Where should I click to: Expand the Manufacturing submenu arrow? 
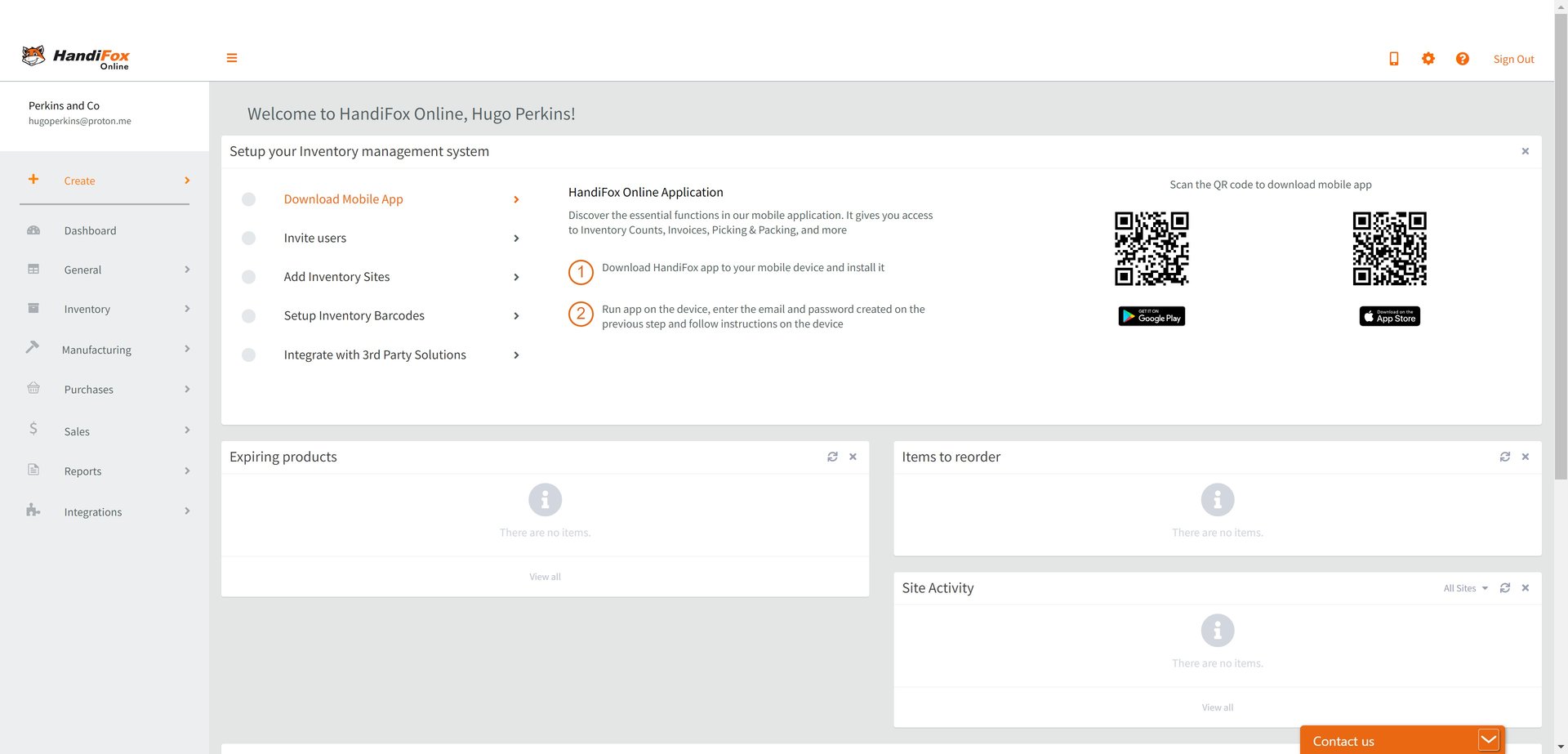click(187, 349)
